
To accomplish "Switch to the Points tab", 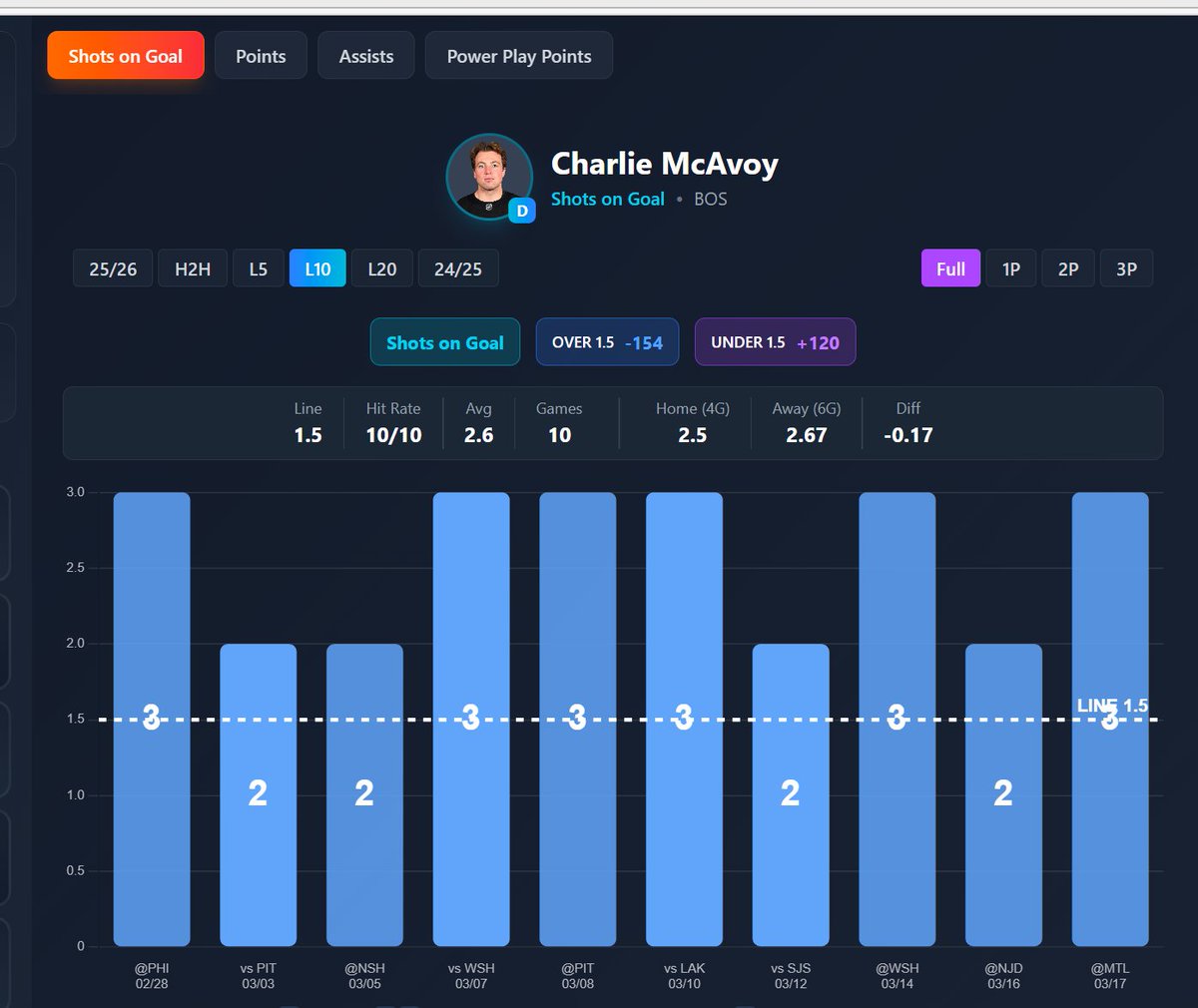I will 261,55.
